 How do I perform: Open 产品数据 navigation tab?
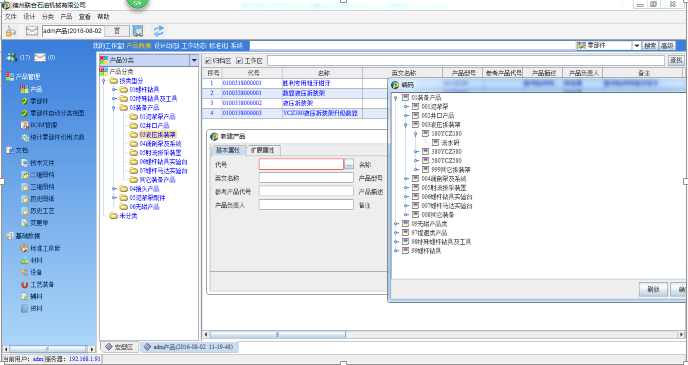coord(139,46)
